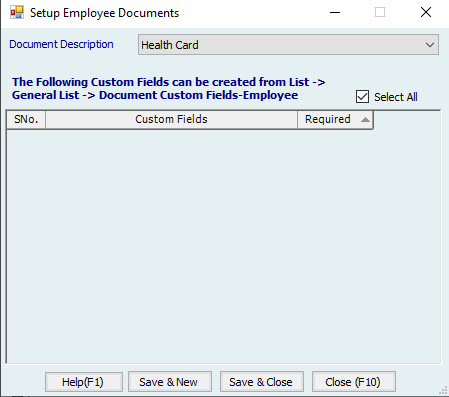The image size is (449, 397).
Task: Click Save & New button
Action: point(170,382)
